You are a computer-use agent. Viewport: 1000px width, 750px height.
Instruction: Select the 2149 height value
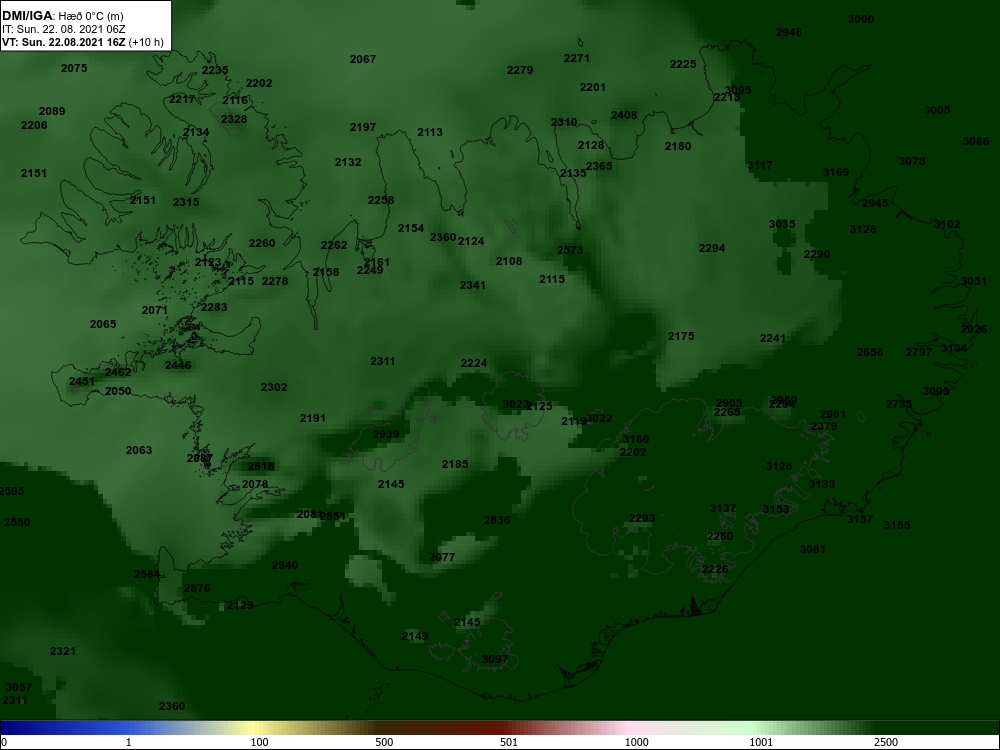[x=415, y=636]
